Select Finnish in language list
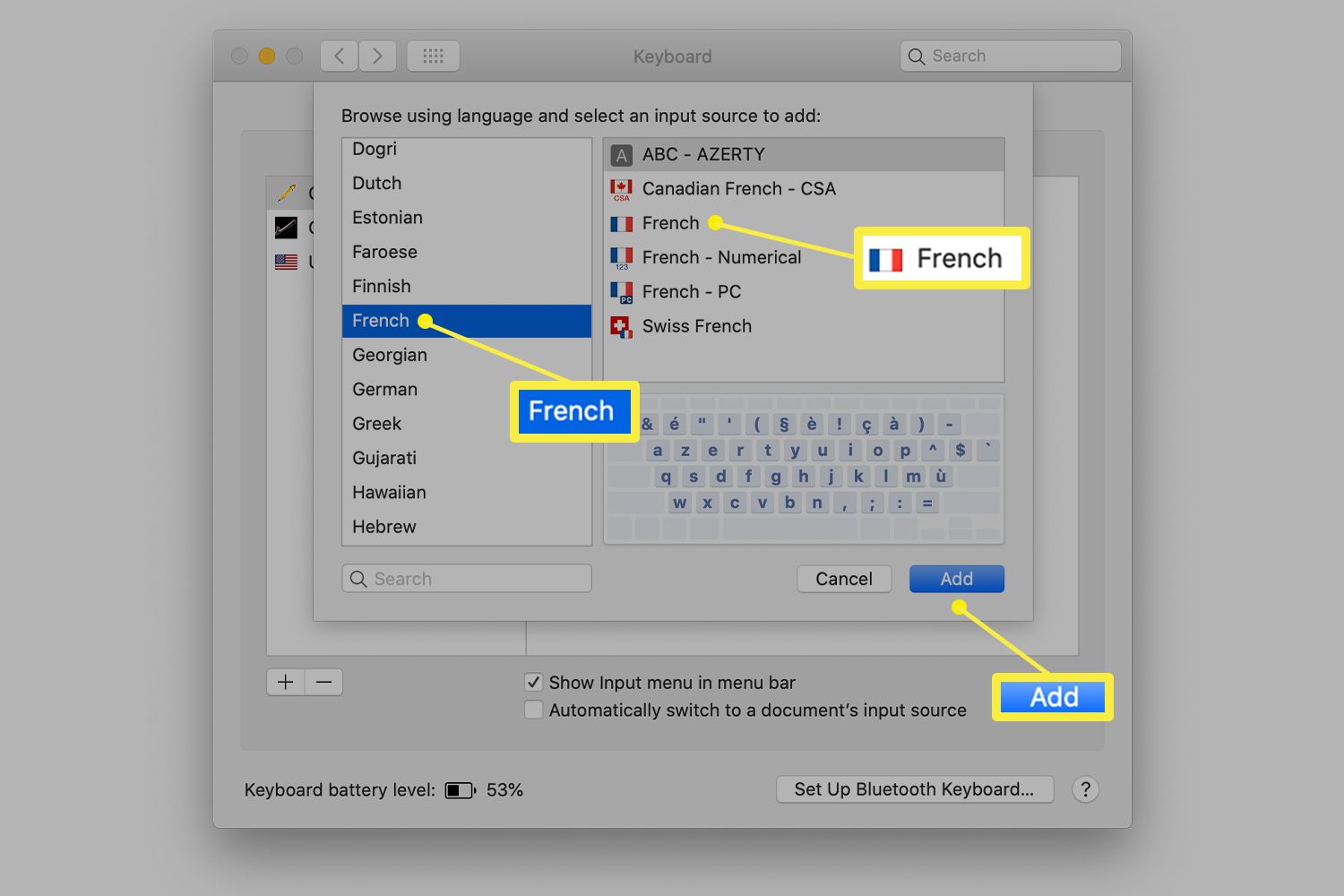 coord(467,286)
